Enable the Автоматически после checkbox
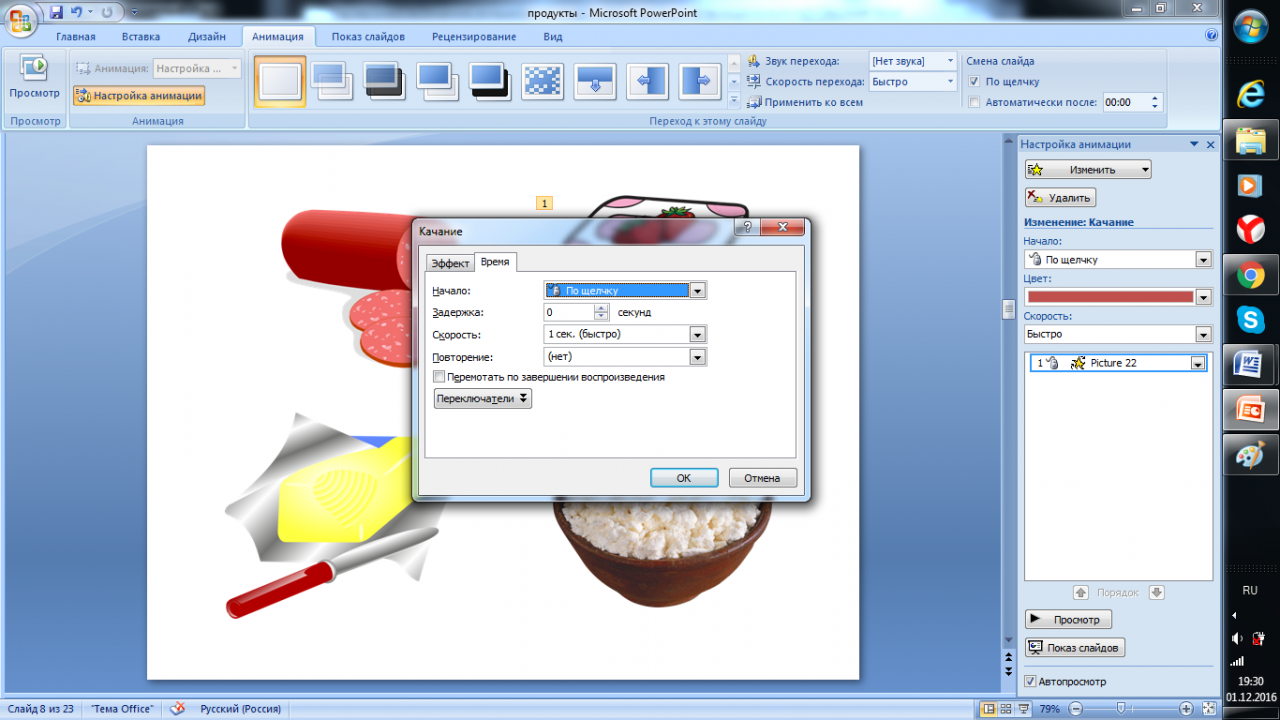The image size is (1280, 720). tap(975, 102)
